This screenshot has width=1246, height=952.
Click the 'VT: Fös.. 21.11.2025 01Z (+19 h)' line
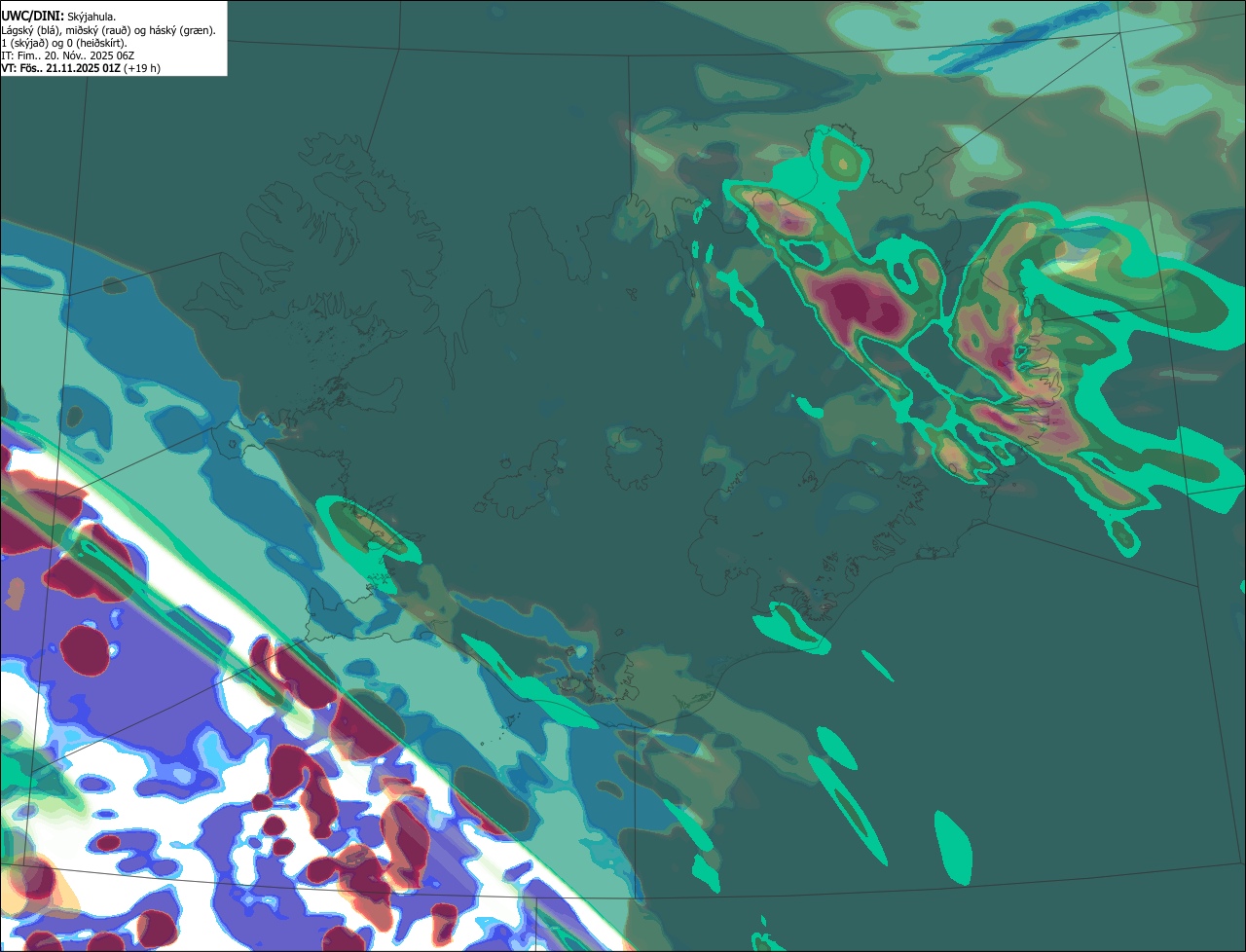(x=81, y=68)
